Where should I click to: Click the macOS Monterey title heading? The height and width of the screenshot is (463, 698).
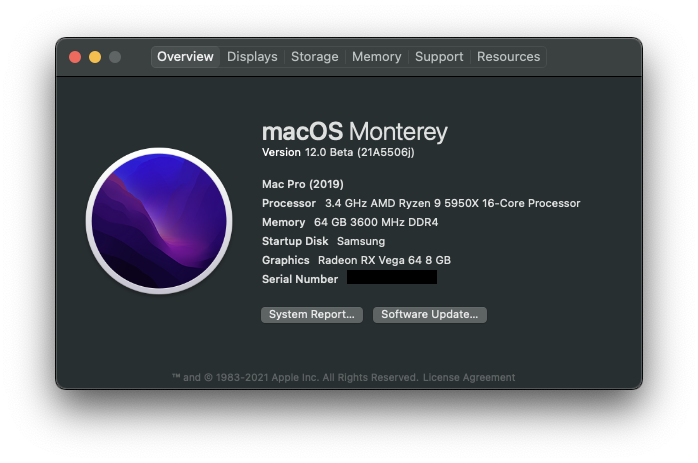click(x=354, y=131)
